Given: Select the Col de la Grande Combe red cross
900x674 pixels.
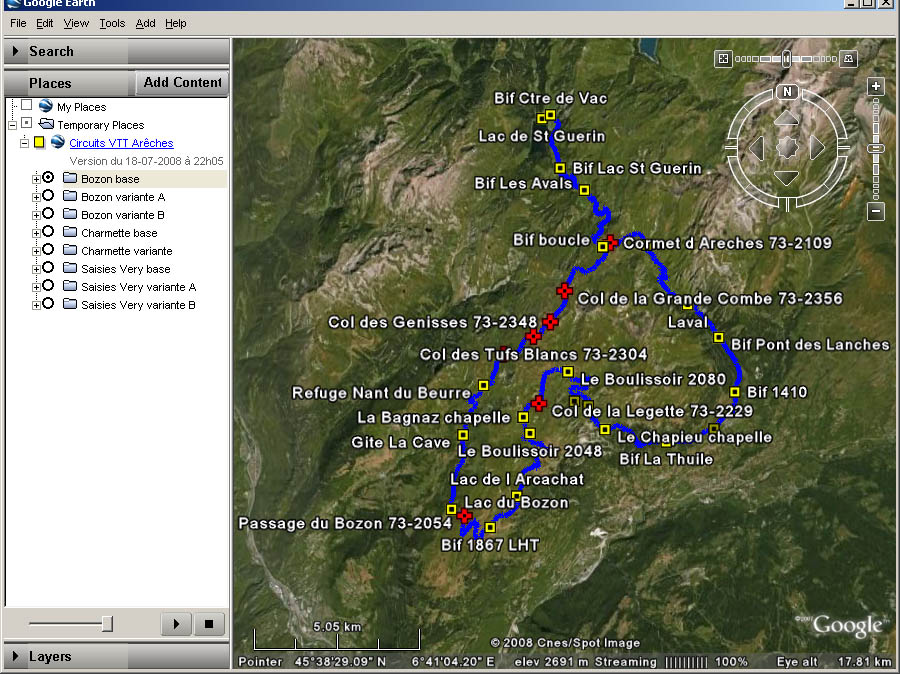Looking at the screenshot, I should 565,291.
